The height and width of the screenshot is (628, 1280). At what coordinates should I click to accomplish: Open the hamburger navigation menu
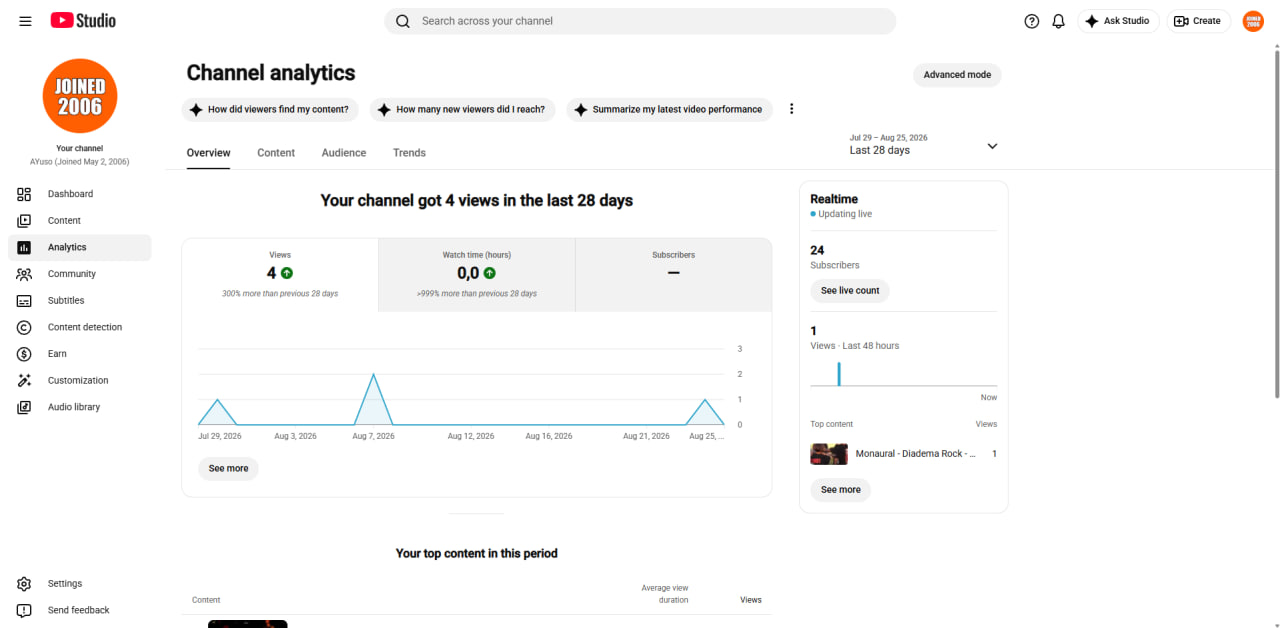[x=25, y=21]
